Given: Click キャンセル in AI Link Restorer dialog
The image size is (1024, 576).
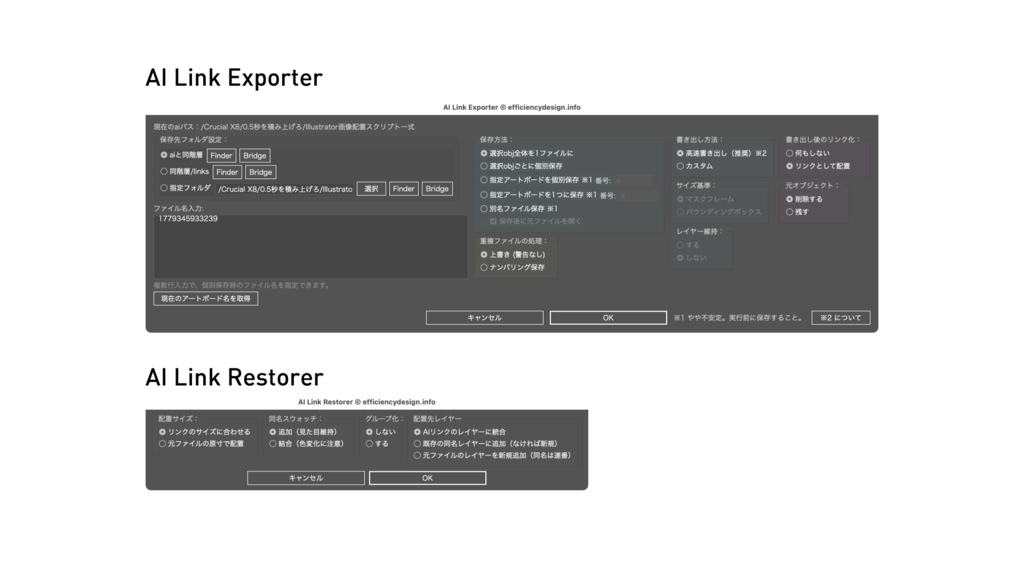Looking at the screenshot, I should click(306, 478).
